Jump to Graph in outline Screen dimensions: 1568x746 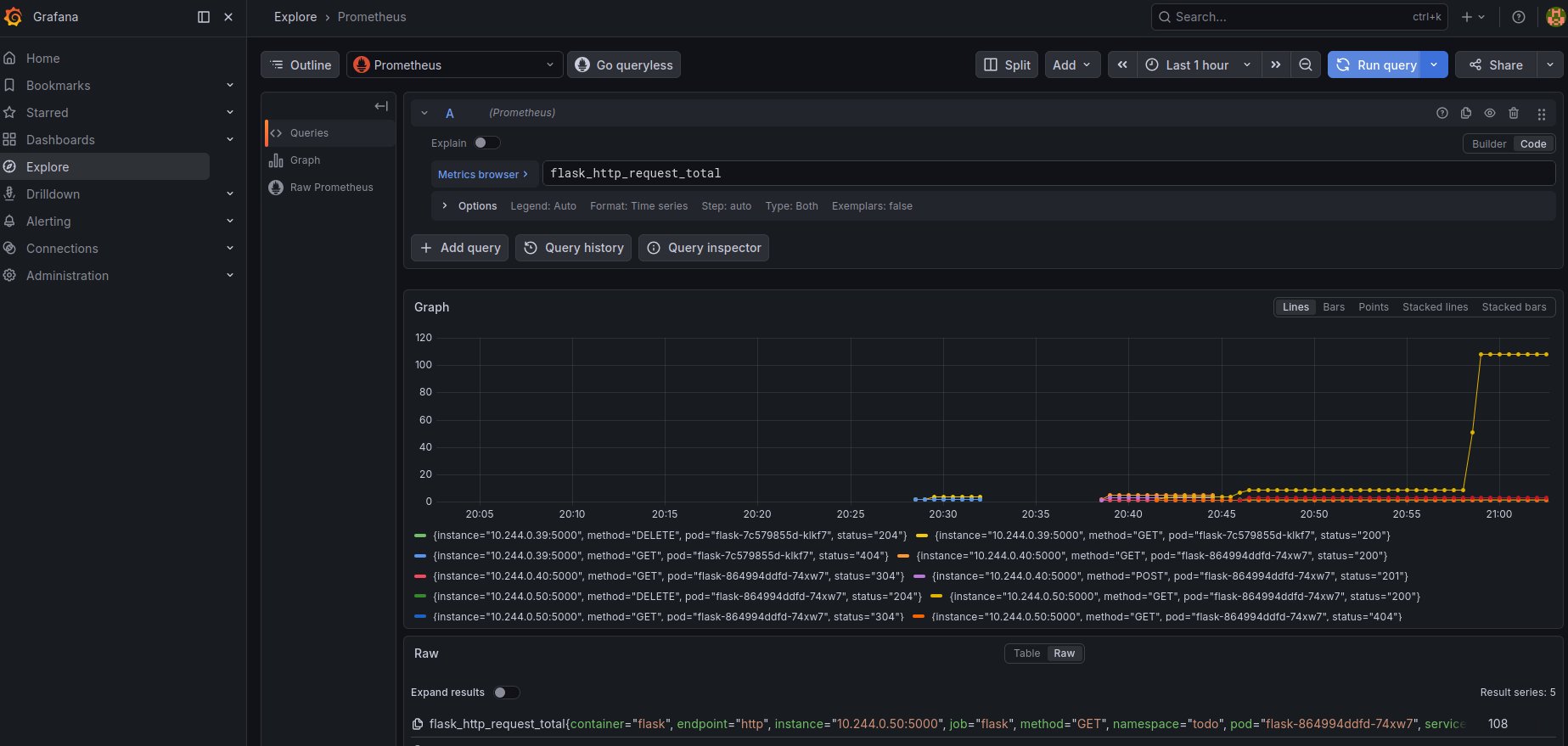329,160
